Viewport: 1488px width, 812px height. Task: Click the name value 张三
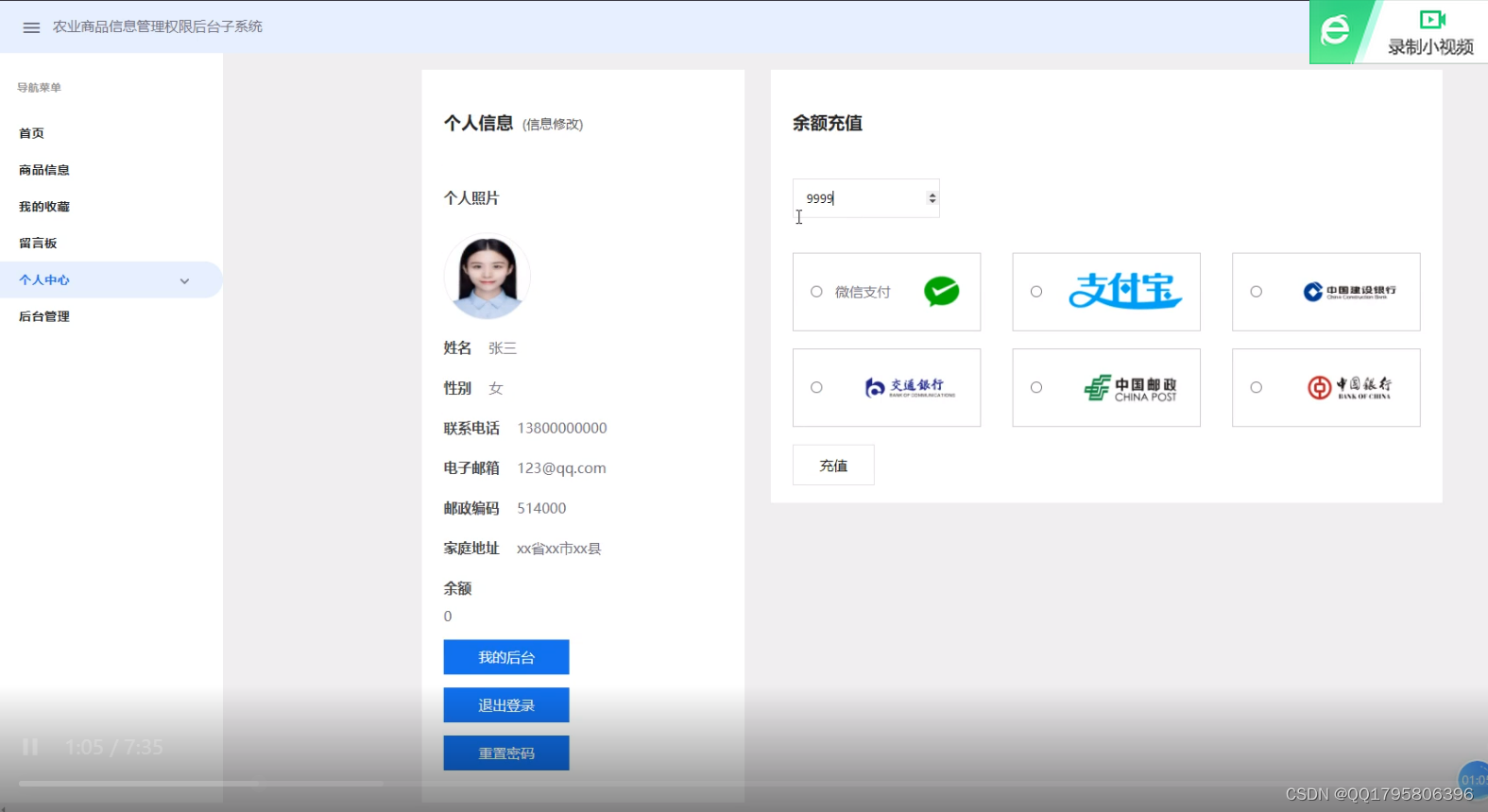click(503, 348)
